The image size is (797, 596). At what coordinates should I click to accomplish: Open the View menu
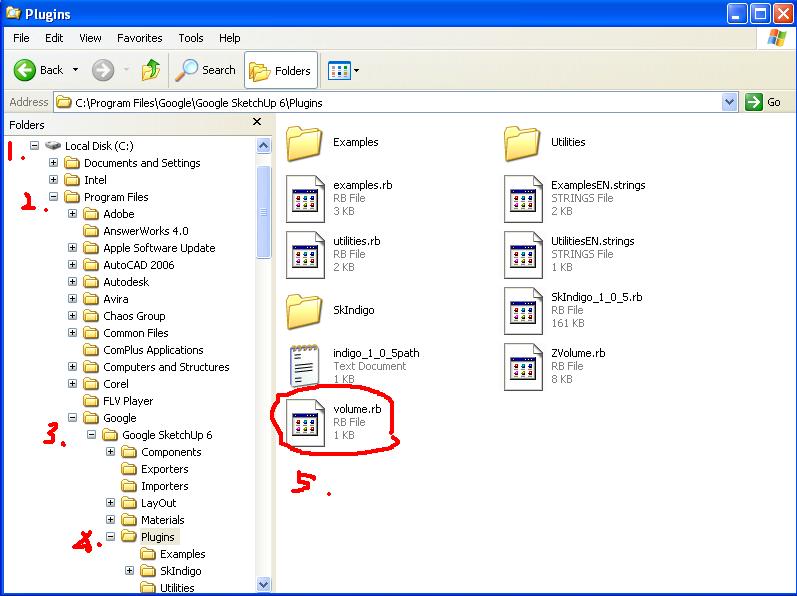tap(90, 38)
